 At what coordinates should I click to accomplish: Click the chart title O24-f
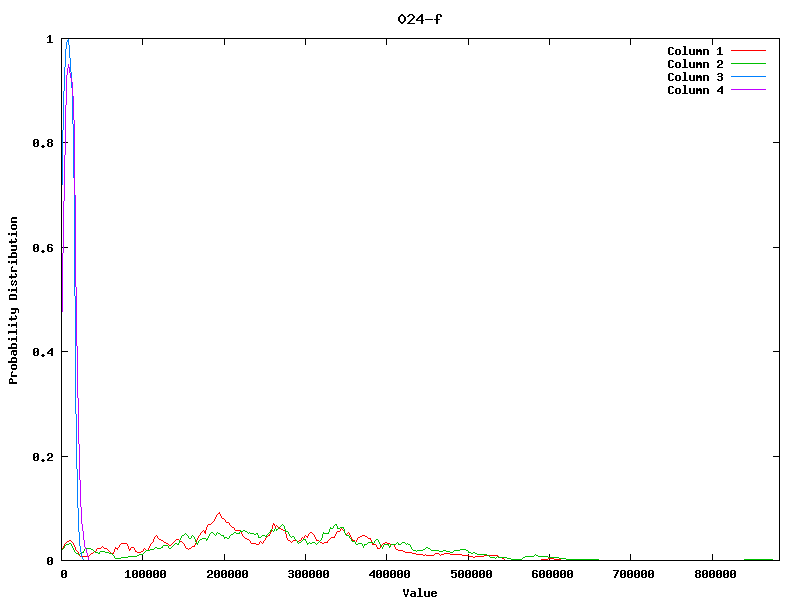(x=419, y=19)
